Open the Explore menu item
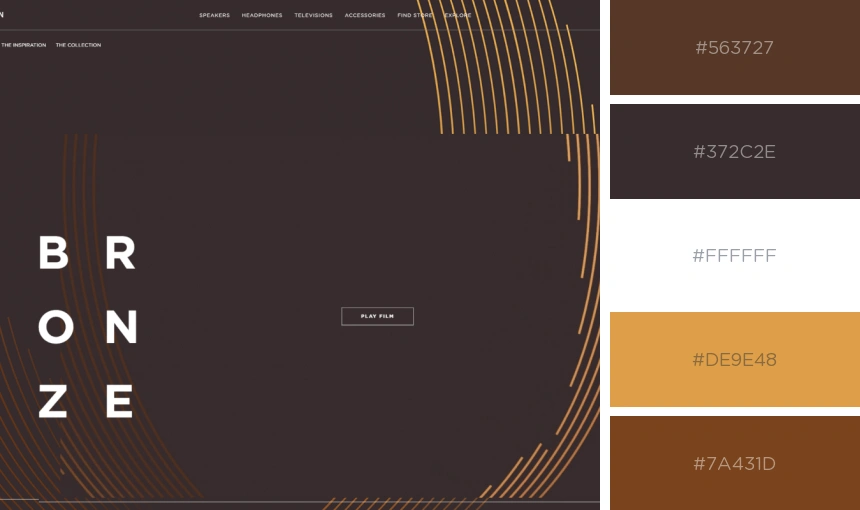Screen dimensions: 860x510 pyautogui.click(x=458, y=15)
